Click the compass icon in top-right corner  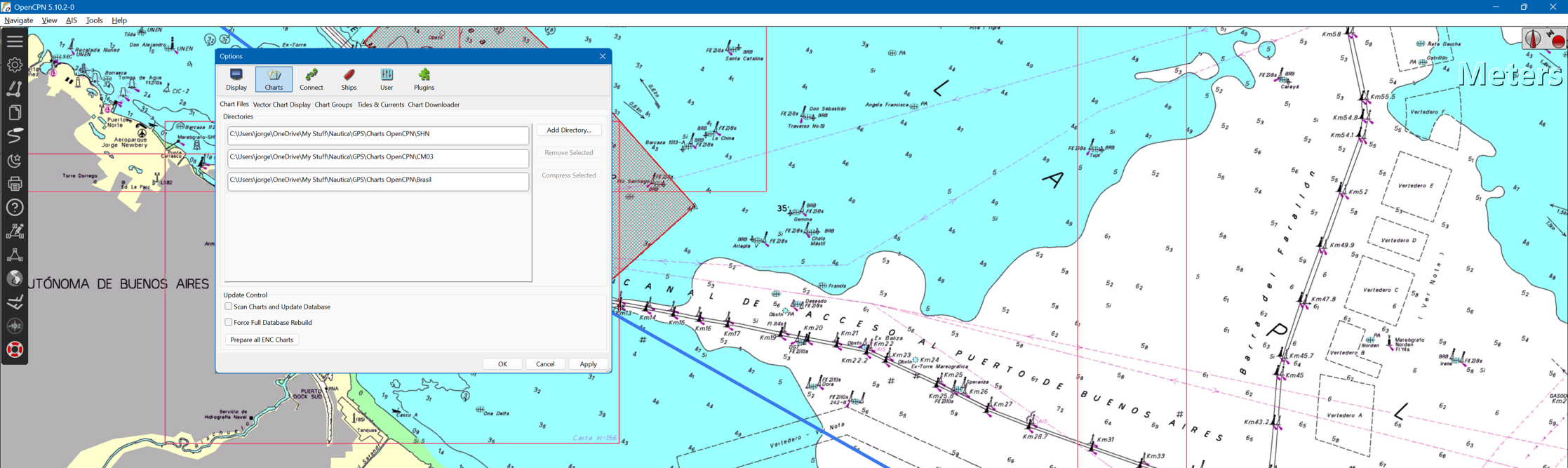(1533, 39)
